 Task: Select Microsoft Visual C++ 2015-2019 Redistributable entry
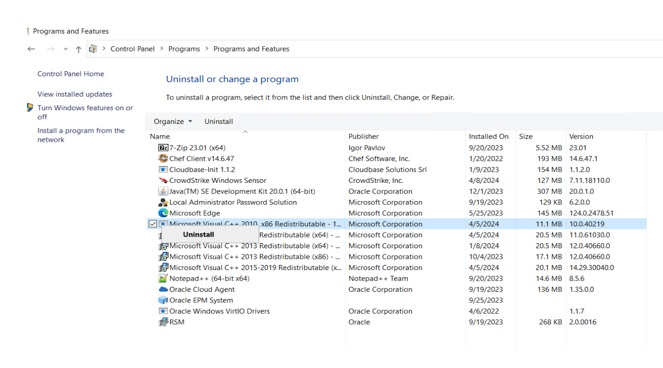click(x=255, y=268)
